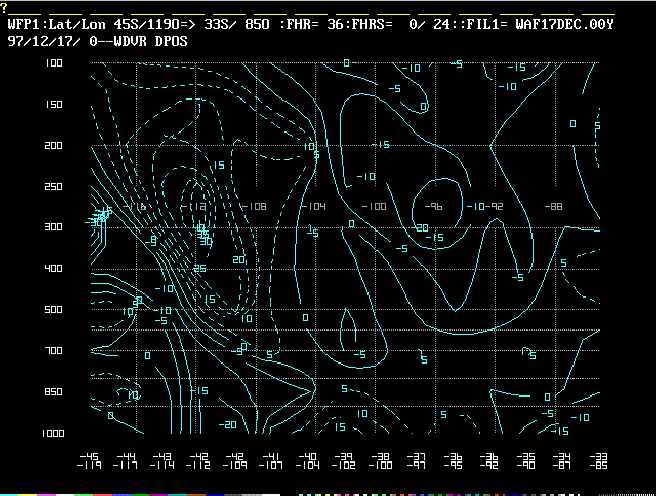Click the -102 longitude axis label

[344, 465]
